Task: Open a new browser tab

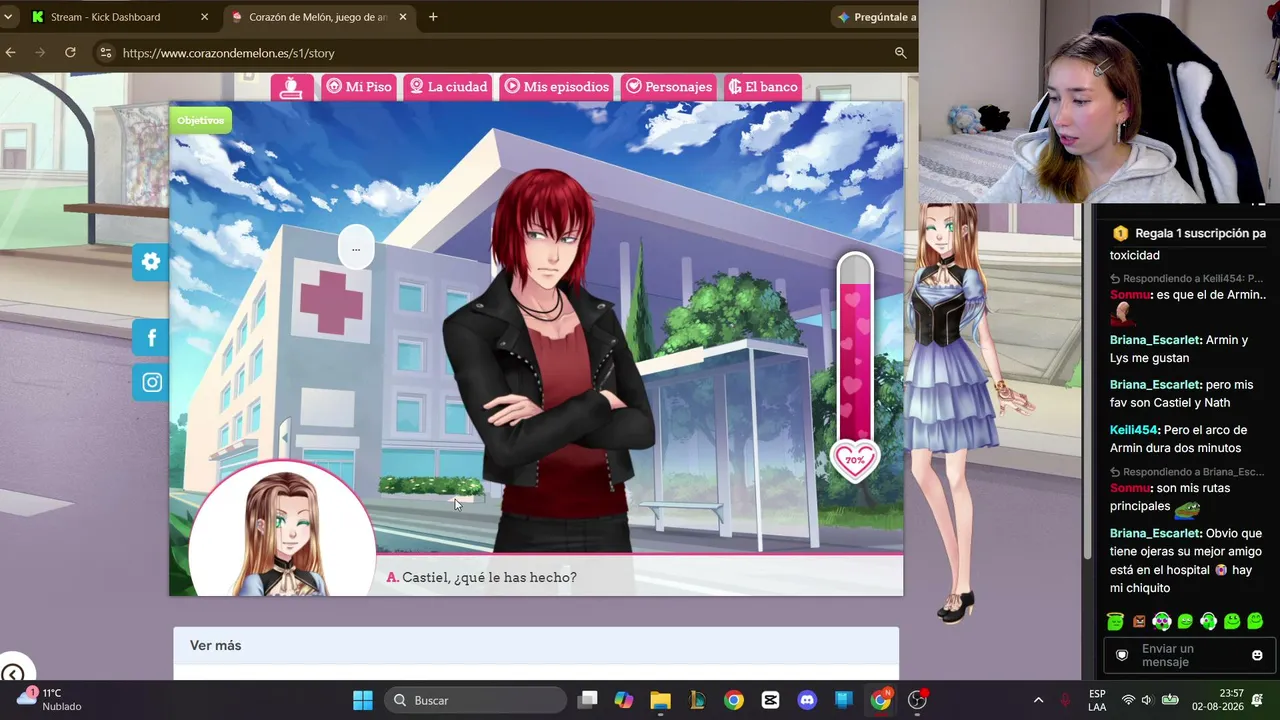Action: pyautogui.click(x=433, y=17)
